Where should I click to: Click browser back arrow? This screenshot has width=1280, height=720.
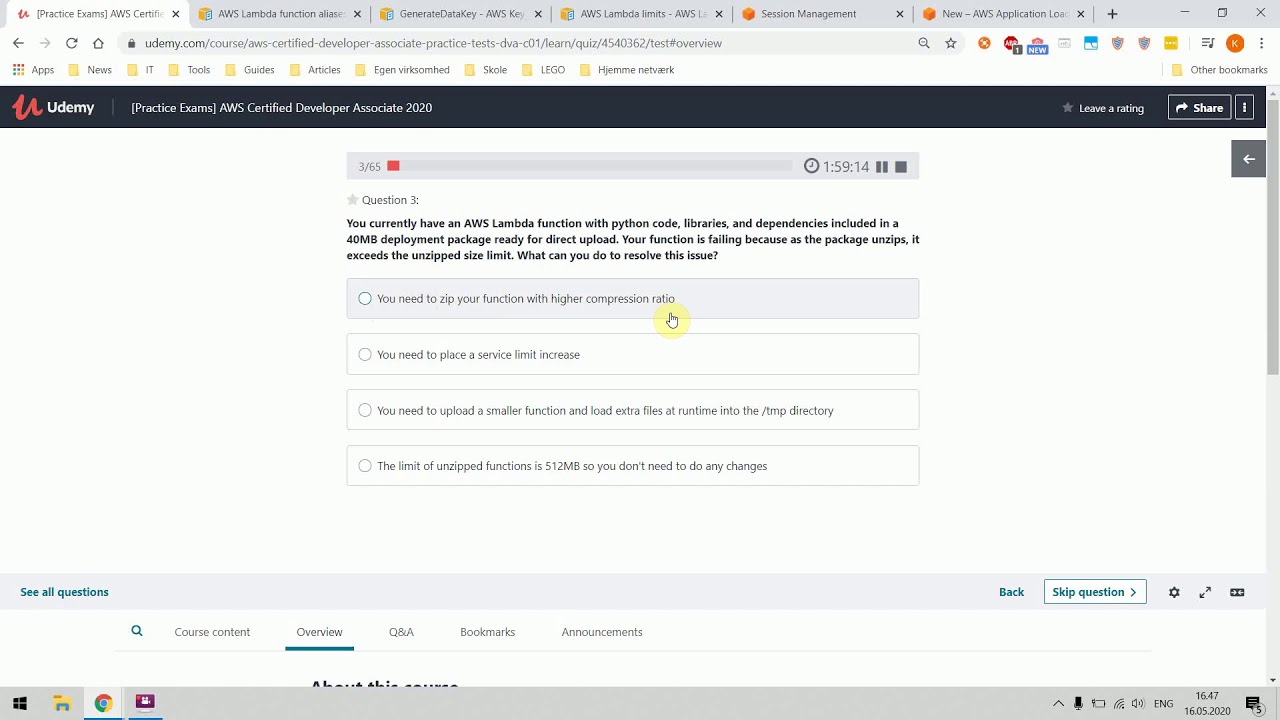[x=18, y=43]
